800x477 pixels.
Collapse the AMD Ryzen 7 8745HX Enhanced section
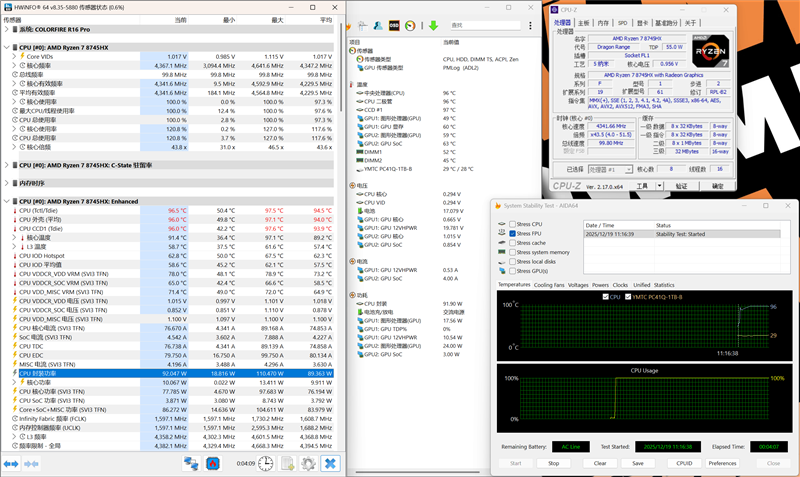coord(9,201)
